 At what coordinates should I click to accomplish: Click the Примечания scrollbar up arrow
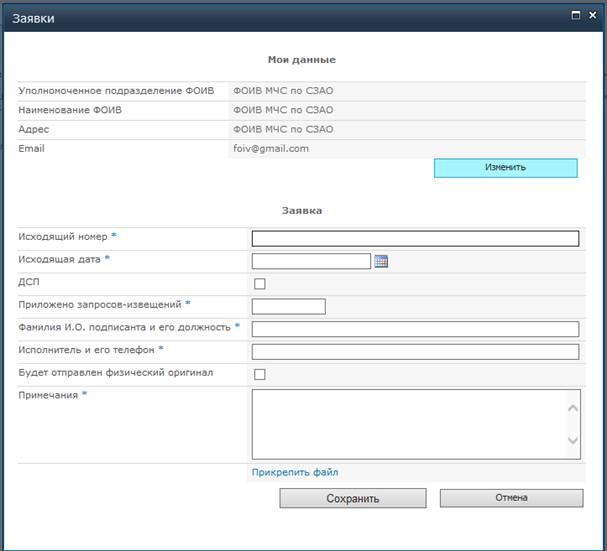pyautogui.click(x=573, y=408)
